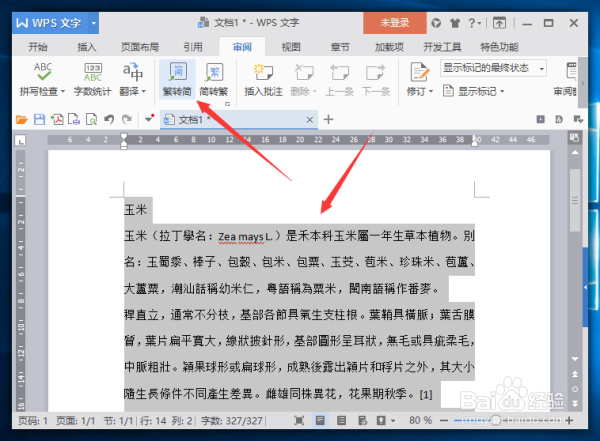600x441 pixels.
Task: Click the 页码: 1 status entry
Action: click(x=33, y=421)
